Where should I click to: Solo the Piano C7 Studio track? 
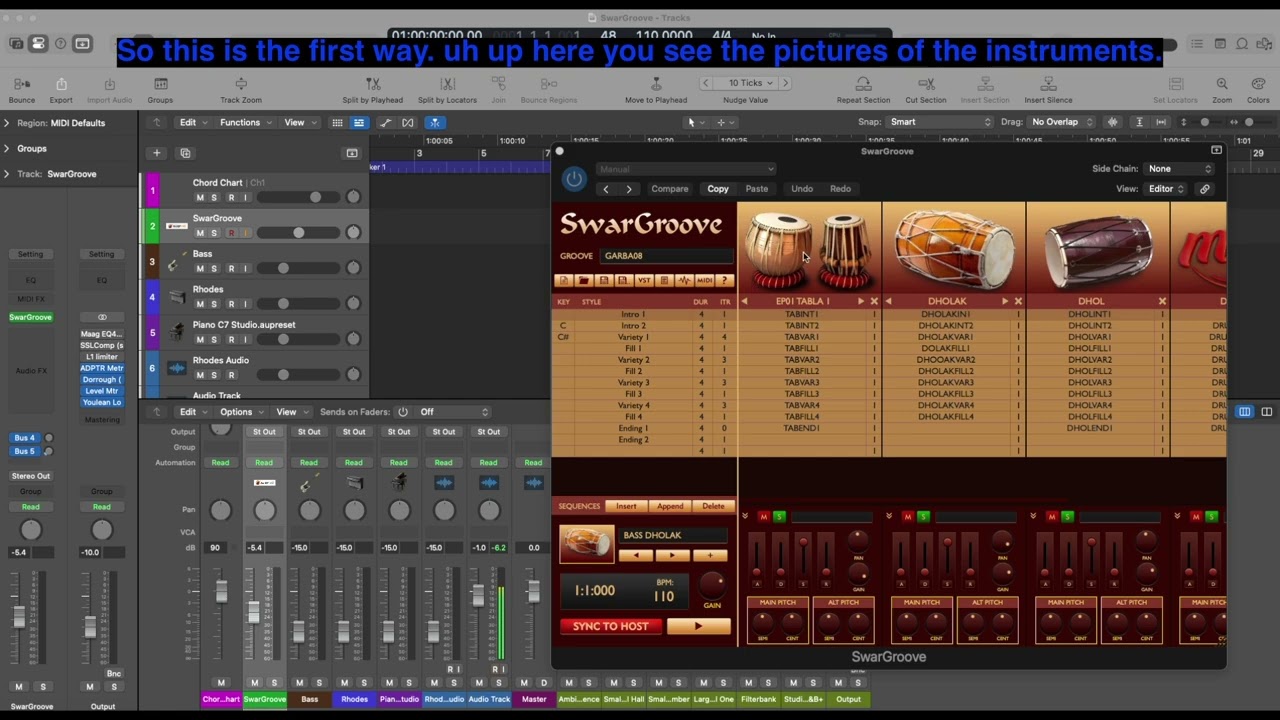[214, 340]
